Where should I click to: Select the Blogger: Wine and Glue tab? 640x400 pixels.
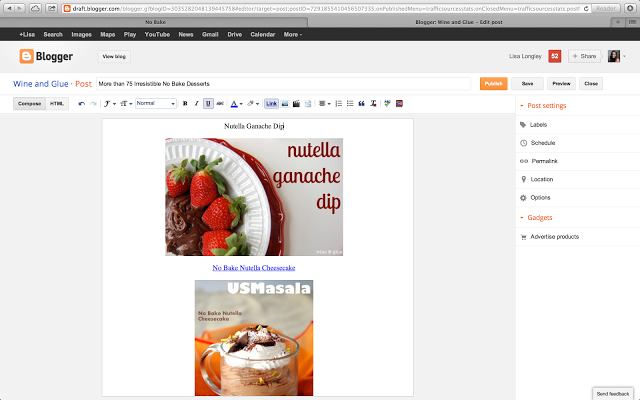pyautogui.click(x=459, y=22)
